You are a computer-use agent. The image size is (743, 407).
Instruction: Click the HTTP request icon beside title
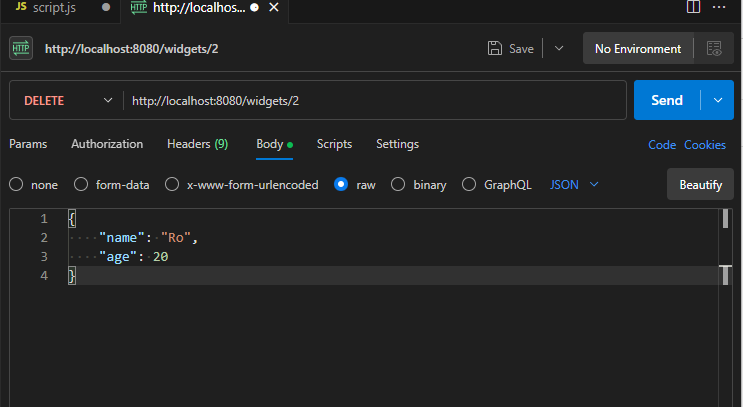[21, 48]
